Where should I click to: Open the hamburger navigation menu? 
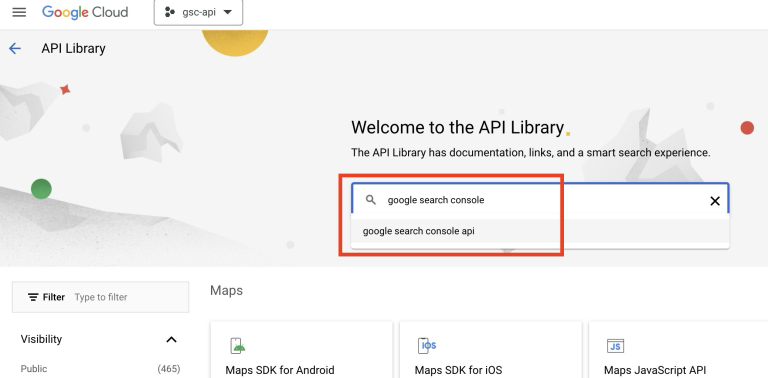point(19,12)
